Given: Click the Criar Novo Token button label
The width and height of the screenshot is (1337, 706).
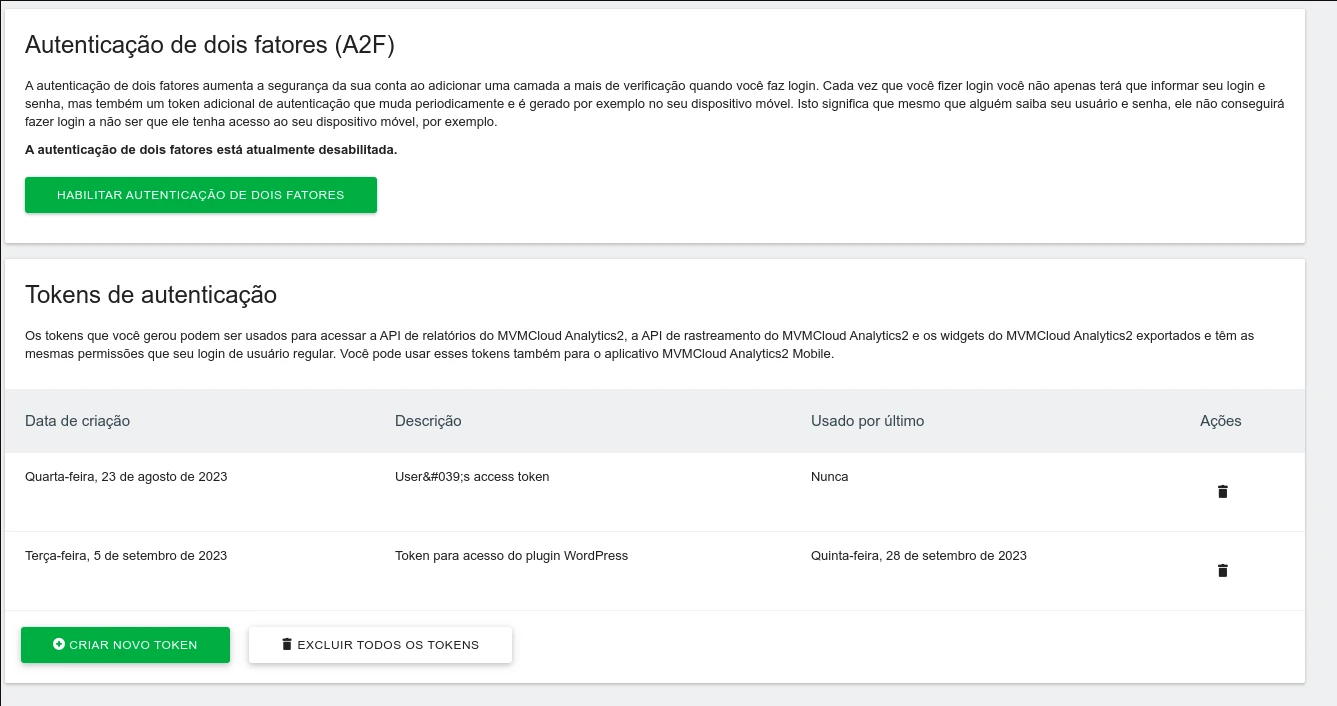Looking at the screenshot, I should [133, 645].
